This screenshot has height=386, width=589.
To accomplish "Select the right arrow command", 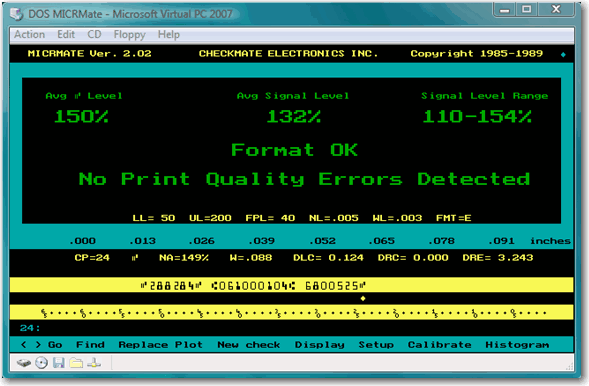I will [38, 344].
